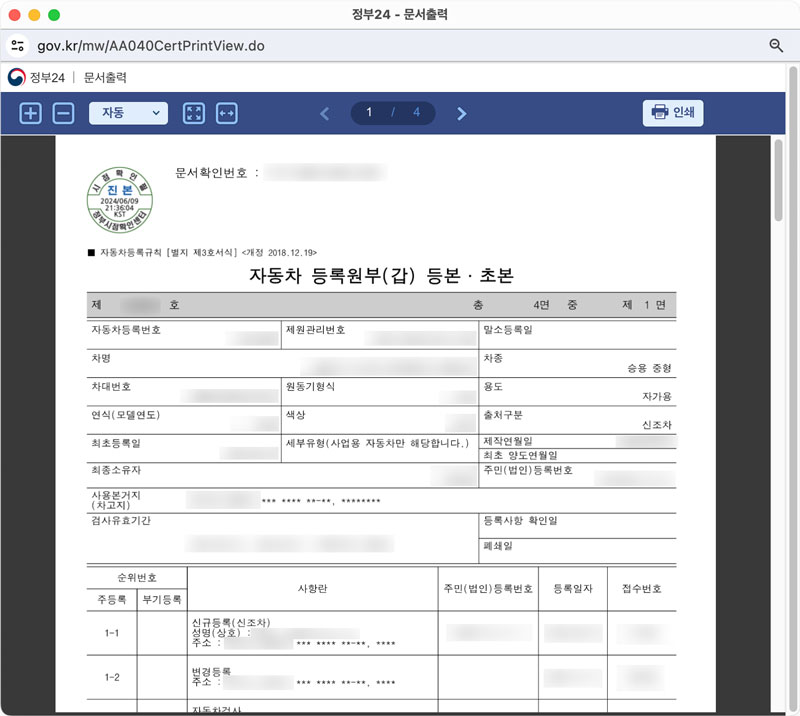
Task: Open the 자동 zoom level dropdown
Action: coord(127,113)
